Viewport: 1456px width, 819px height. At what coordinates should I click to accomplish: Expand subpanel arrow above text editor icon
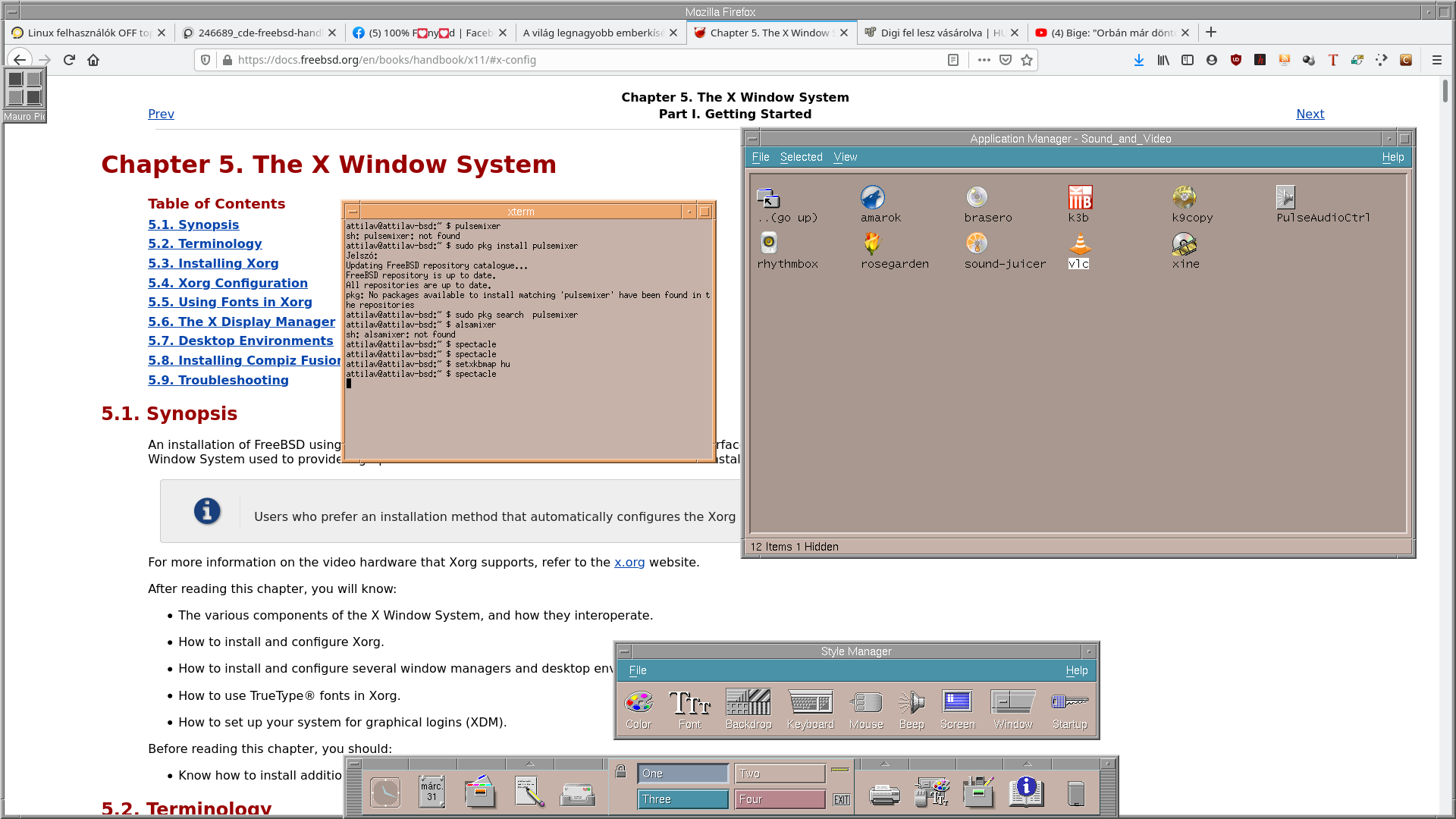pyautogui.click(x=530, y=764)
